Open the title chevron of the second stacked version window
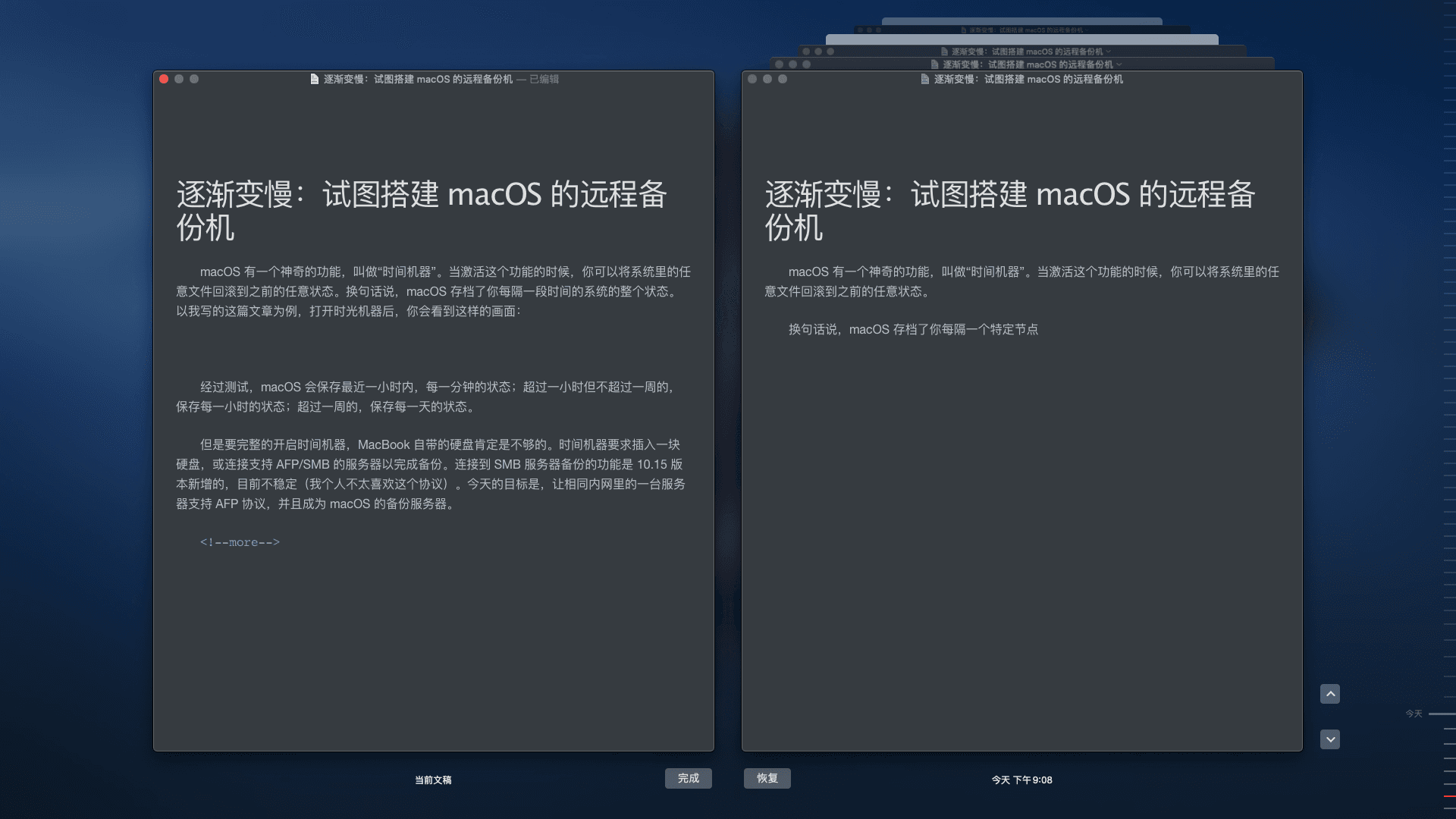1456x819 pixels. [x=1119, y=64]
